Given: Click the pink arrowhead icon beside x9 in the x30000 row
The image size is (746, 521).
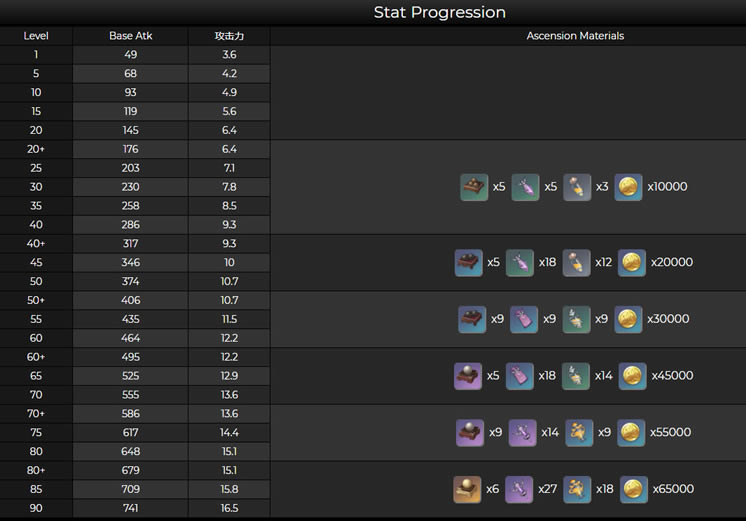Looking at the screenshot, I should [x=524, y=319].
